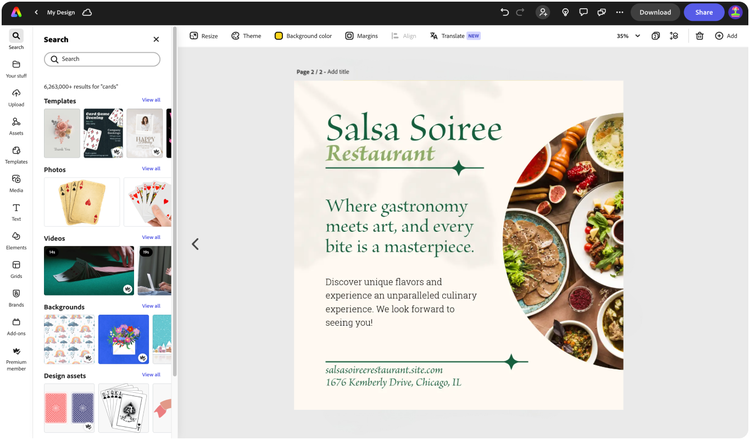Open Templates in the sidebar

pos(16,155)
